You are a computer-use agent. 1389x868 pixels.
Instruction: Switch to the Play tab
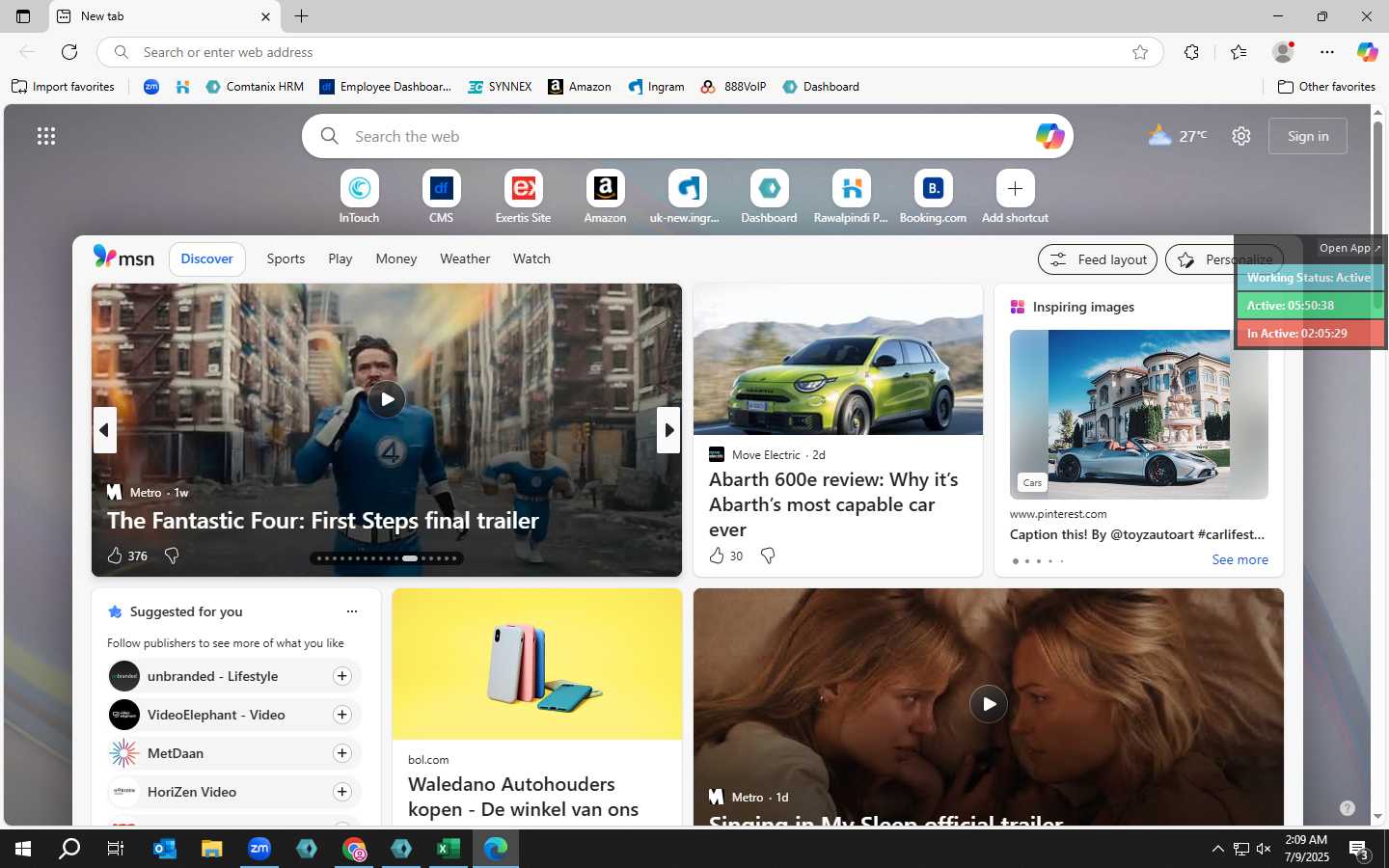click(x=340, y=258)
